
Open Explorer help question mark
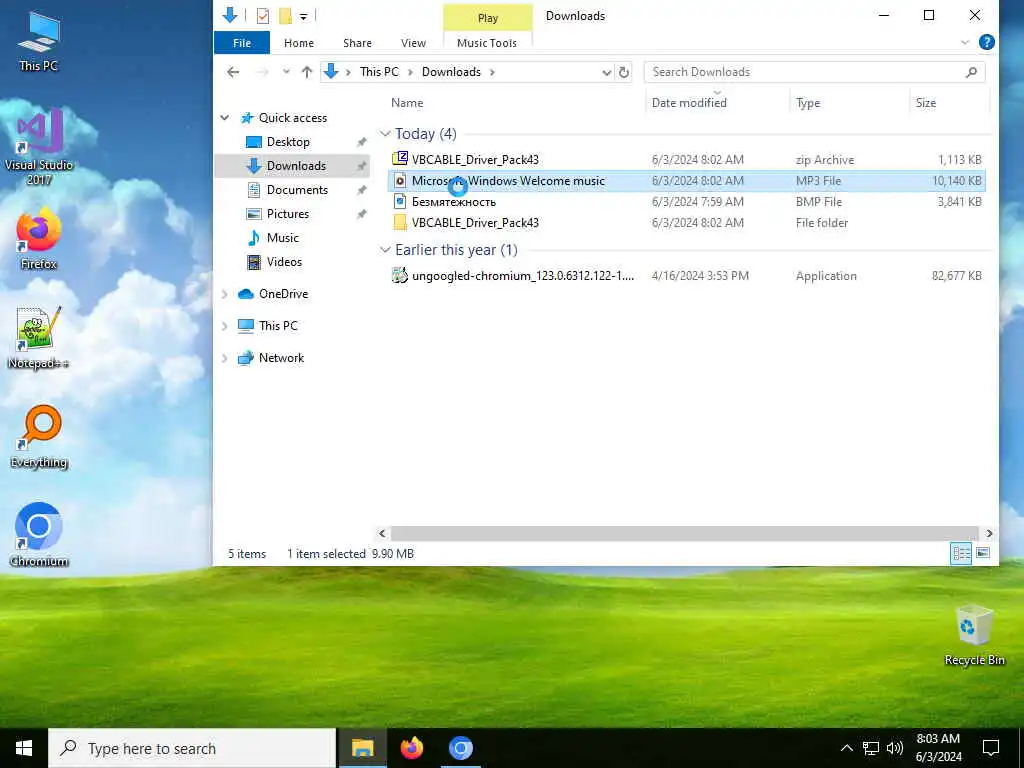click(x=987, y=42)
